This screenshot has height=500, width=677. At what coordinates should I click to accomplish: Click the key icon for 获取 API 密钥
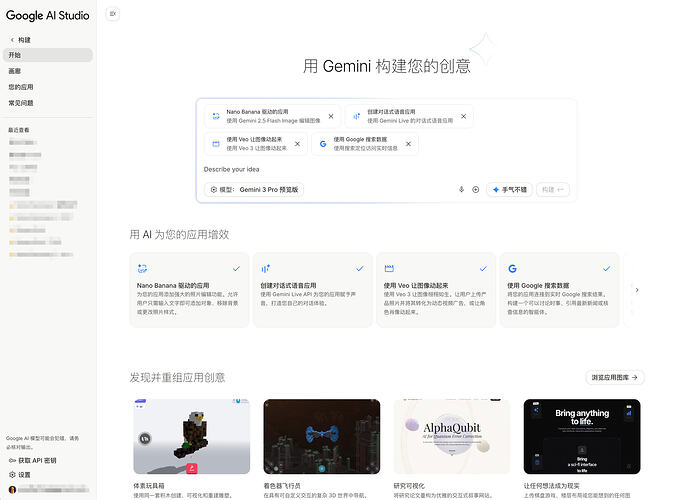(12, 460)
